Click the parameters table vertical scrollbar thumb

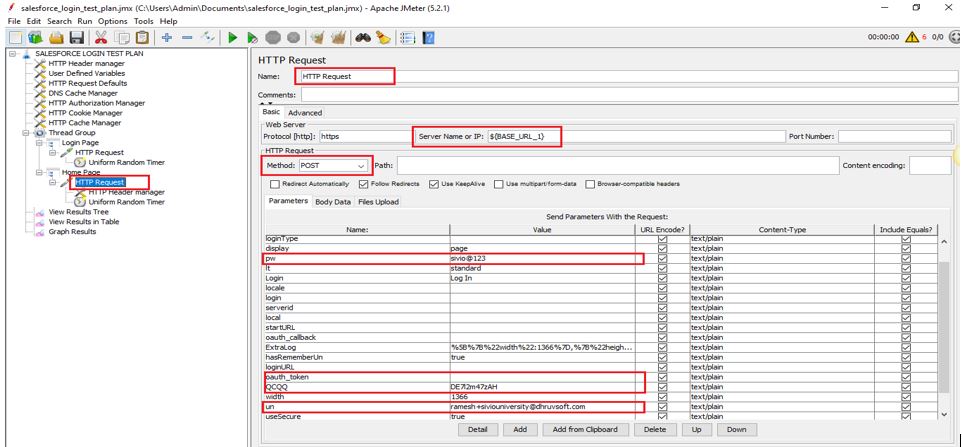944,325
